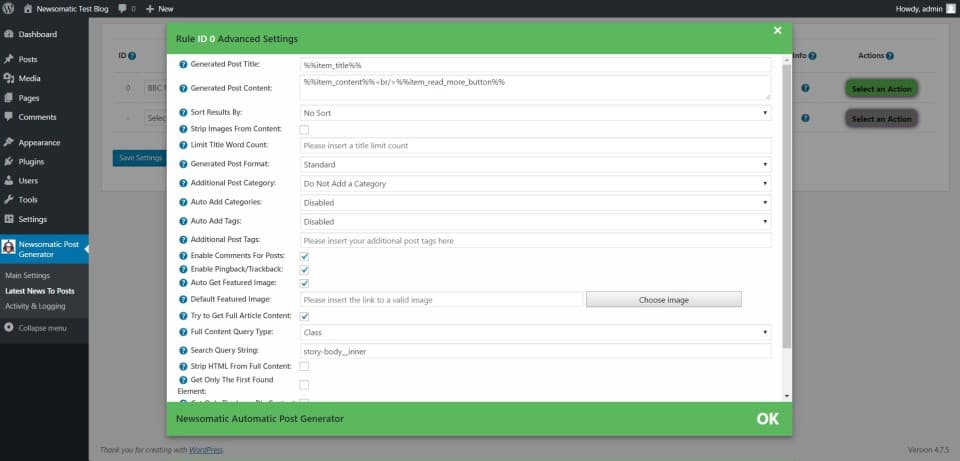
Task: Click help icon beside Generated Post Format
Action: coord(183,164)
